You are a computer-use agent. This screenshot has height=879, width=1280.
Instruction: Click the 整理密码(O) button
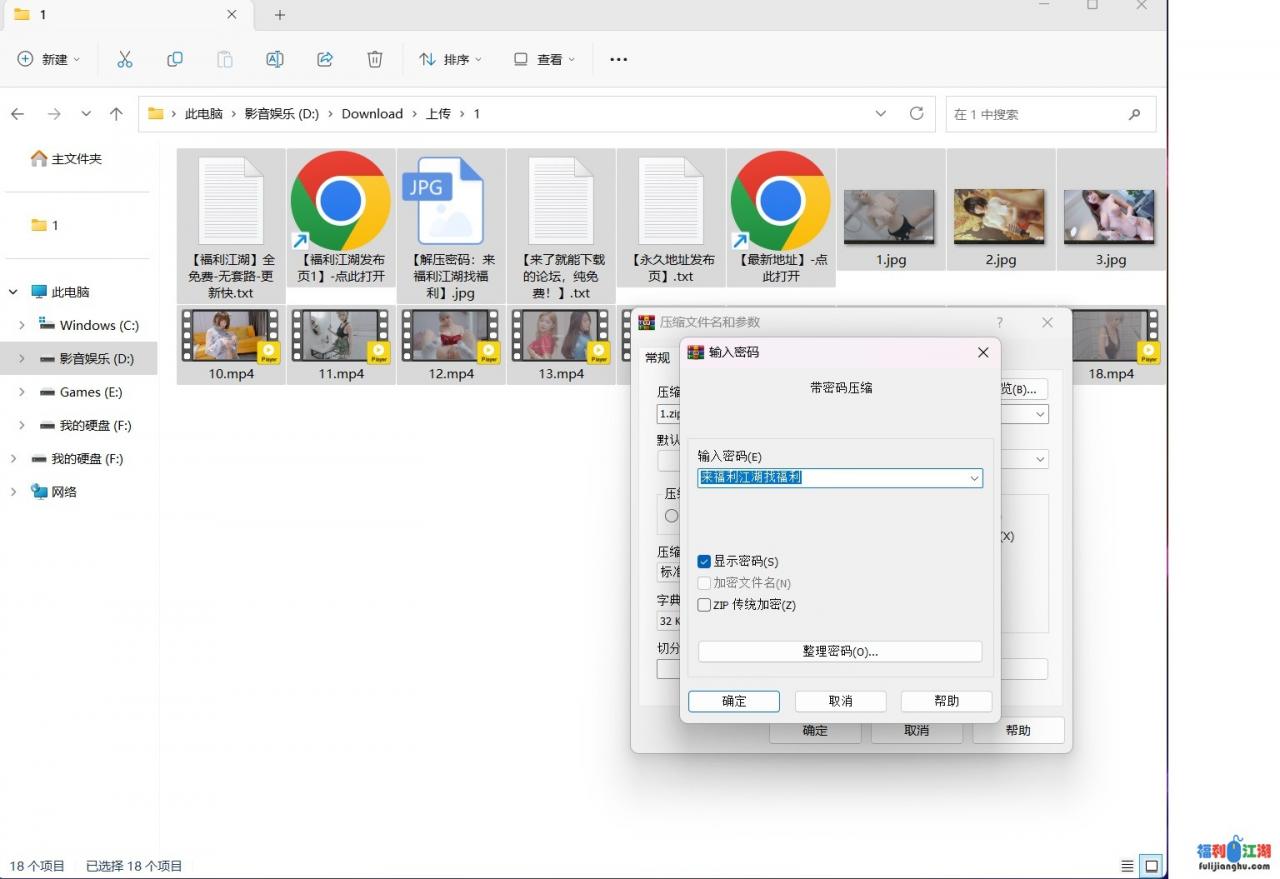840,651
